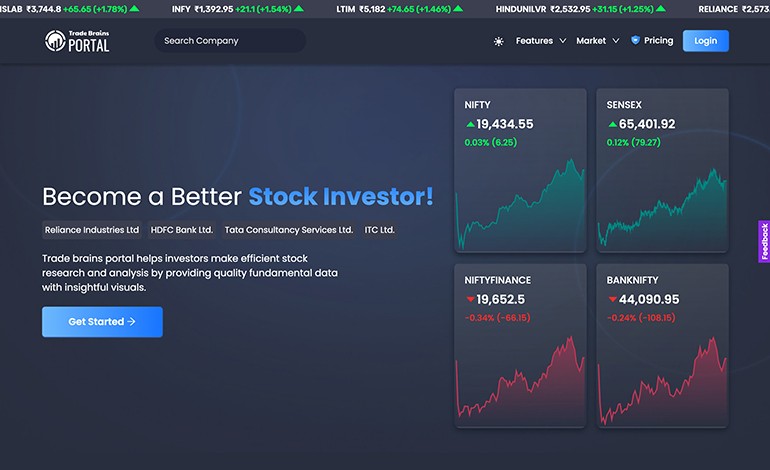770x470 pixels.
Task: Click the Login button
Action: click(x=706, y=41)
